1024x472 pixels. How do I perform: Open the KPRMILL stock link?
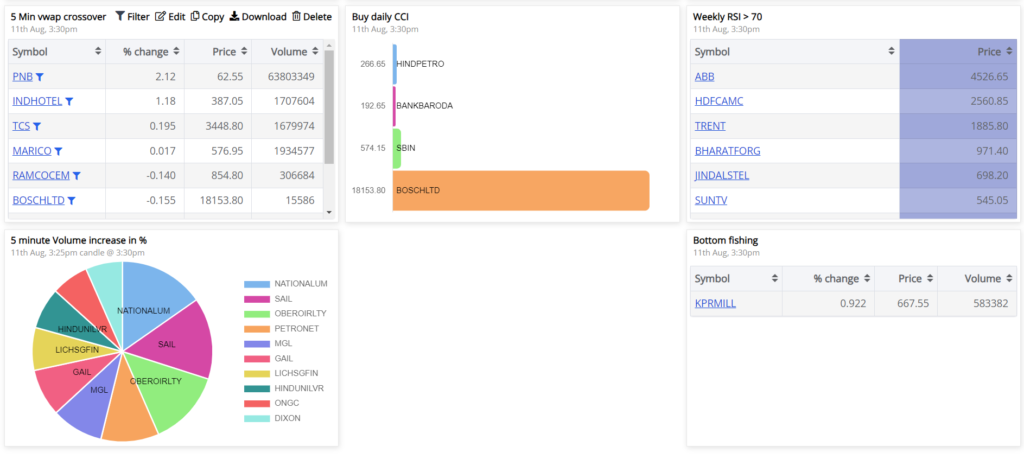715,304
